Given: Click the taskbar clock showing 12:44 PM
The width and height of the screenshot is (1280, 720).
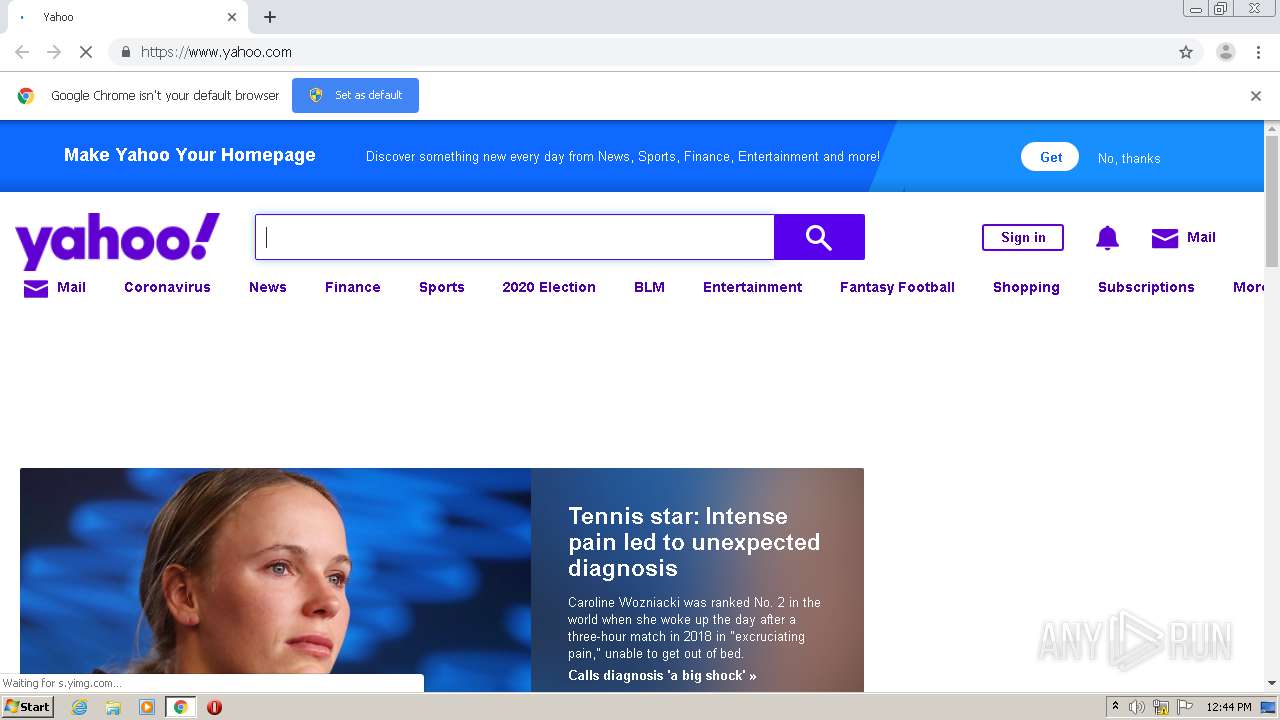Looking at the screenshot, I should [x=1229, y=707].
